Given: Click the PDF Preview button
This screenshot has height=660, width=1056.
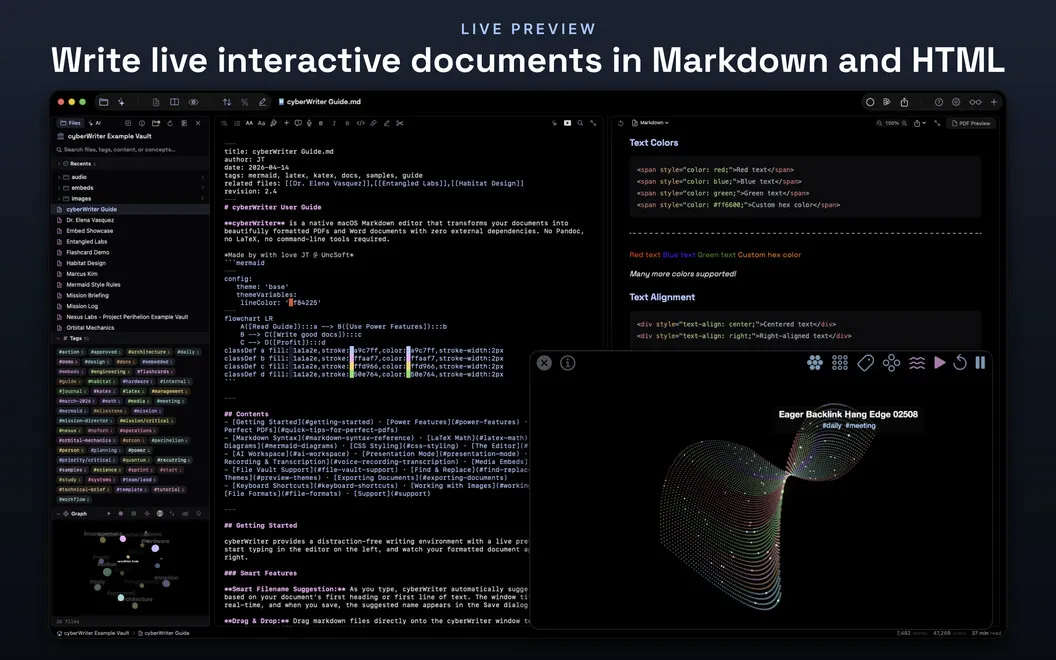Looking at the screenshot, I should [972, 123].
